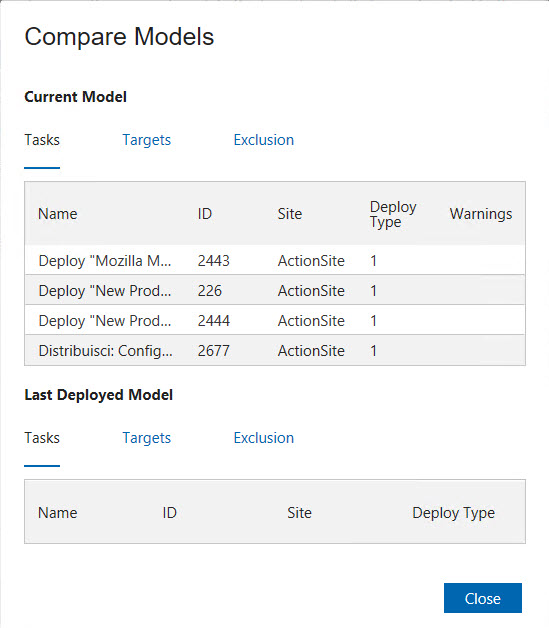The image size is (549, 628).
Task: Click Deploy Type header in Last Deployed Model table
Action: [x=453, y=513]
